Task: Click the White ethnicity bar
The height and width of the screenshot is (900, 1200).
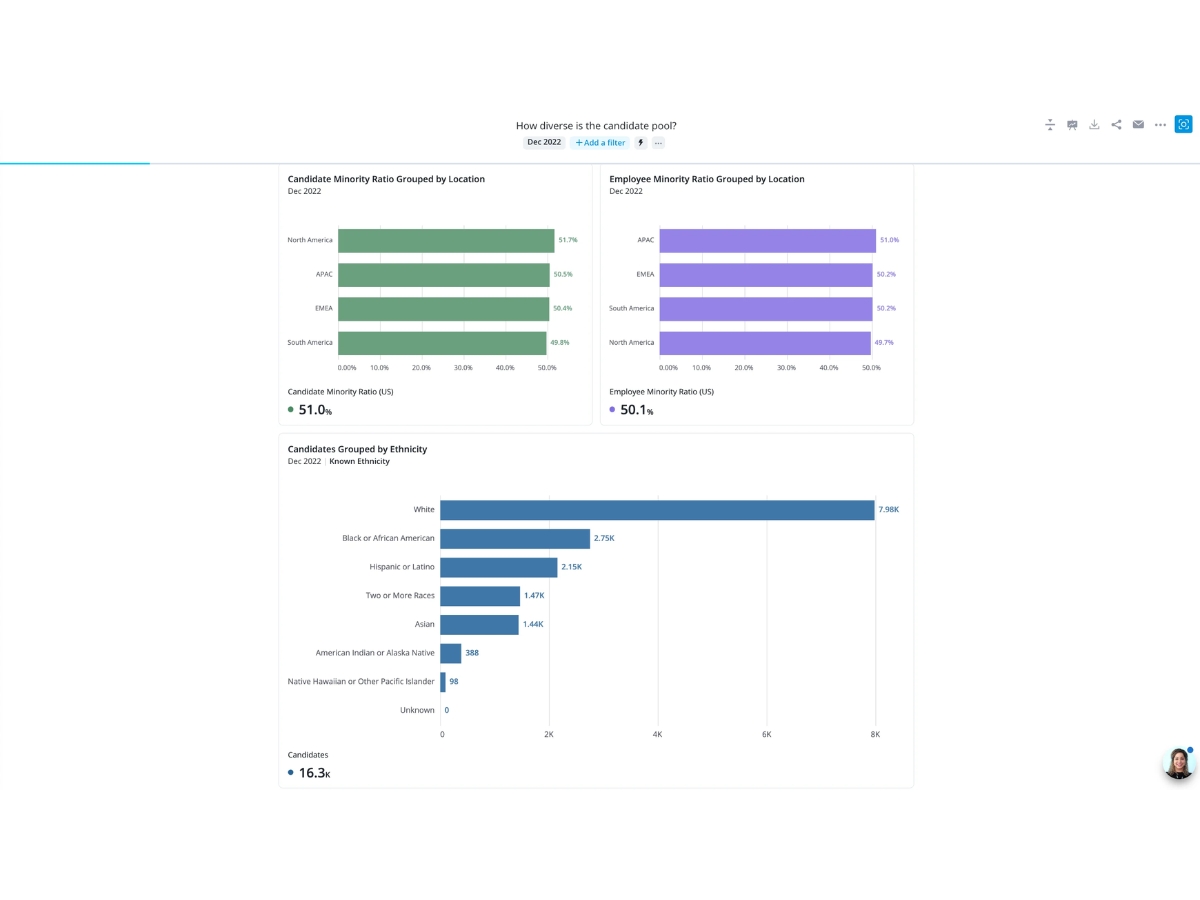Action: [x=657, y=510]
